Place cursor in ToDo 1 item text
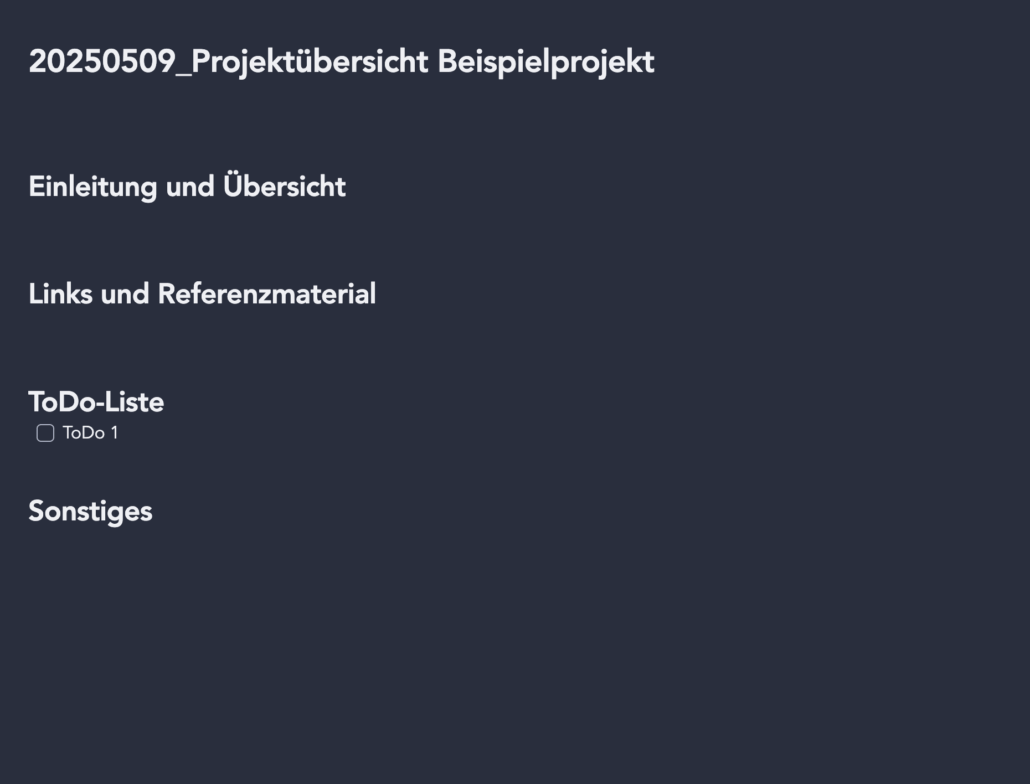 coord(90,433)
